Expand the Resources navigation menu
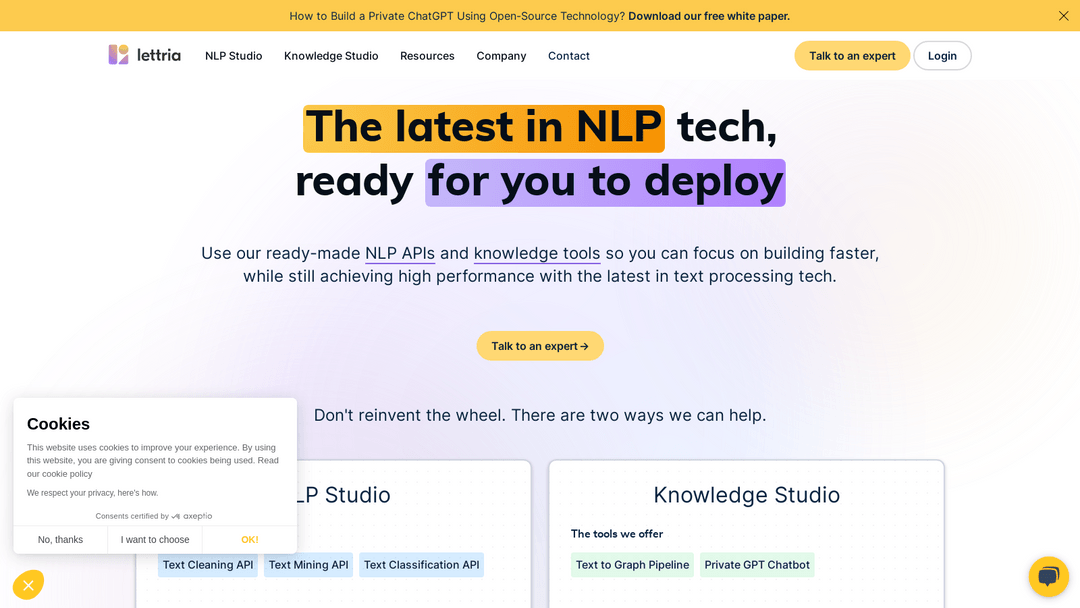Viewport: 1080px width, 608px height. click(427, 56)
